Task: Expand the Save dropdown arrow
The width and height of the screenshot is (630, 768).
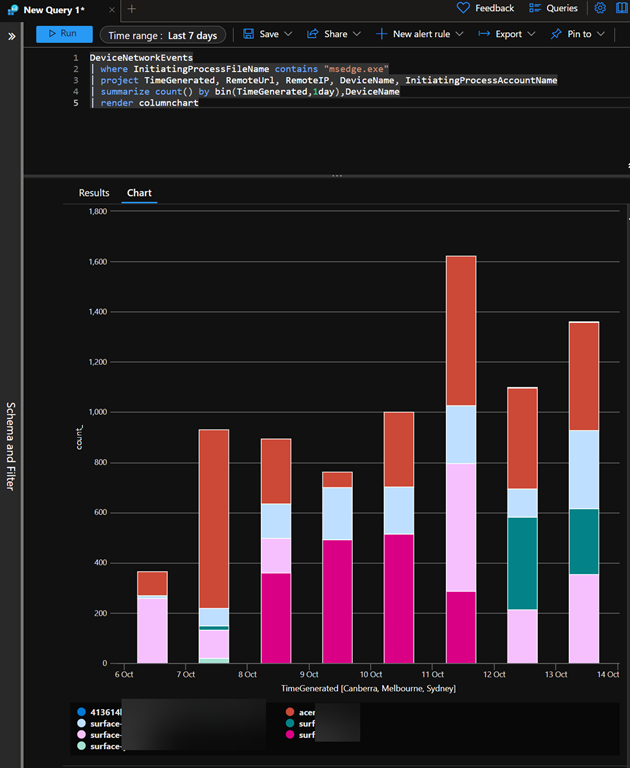Action: [x=288, y=34]
